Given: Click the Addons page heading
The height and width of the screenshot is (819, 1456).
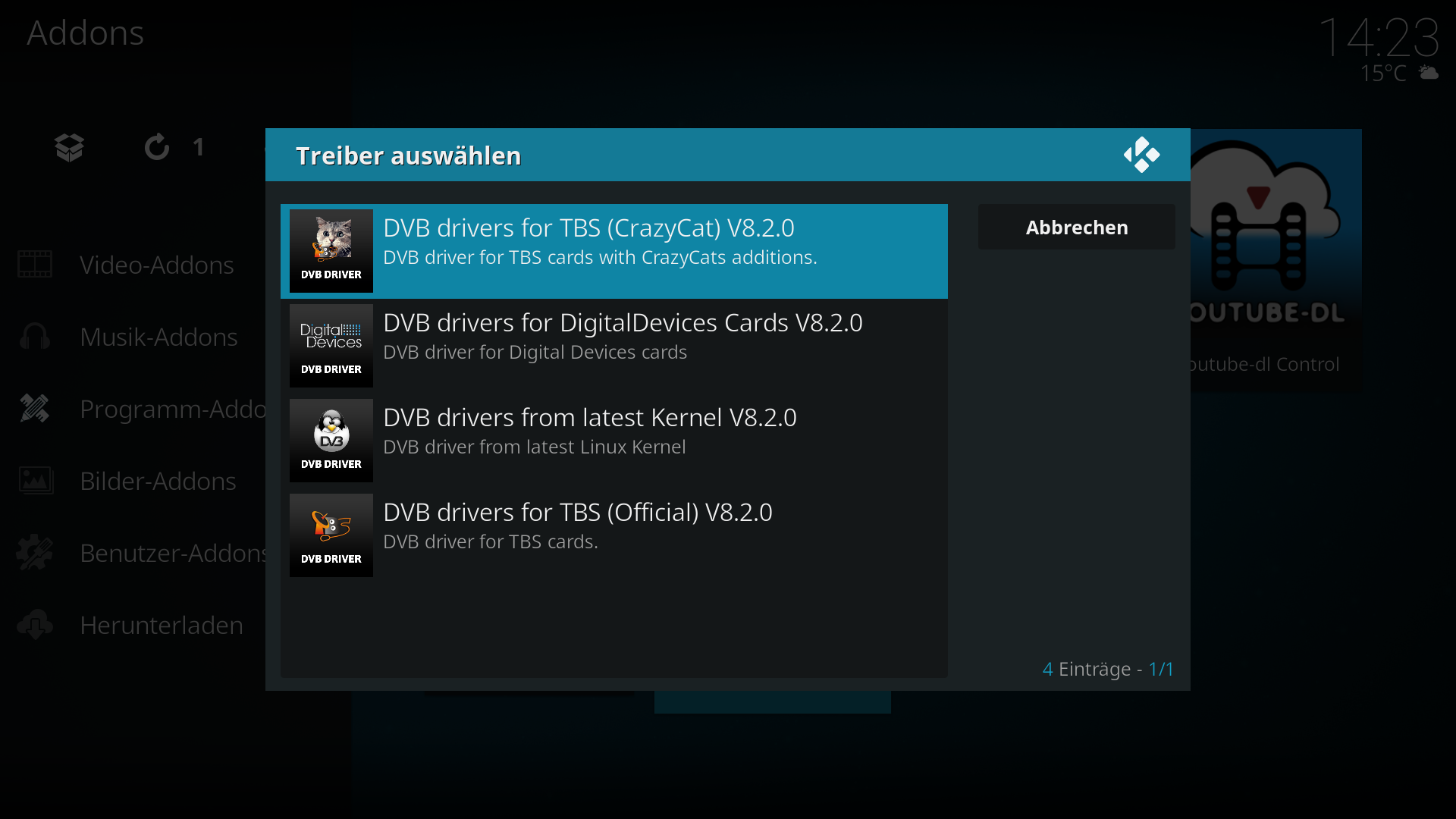Looking at the screenshot, I should pyautogui.click(x=85, y=33).
